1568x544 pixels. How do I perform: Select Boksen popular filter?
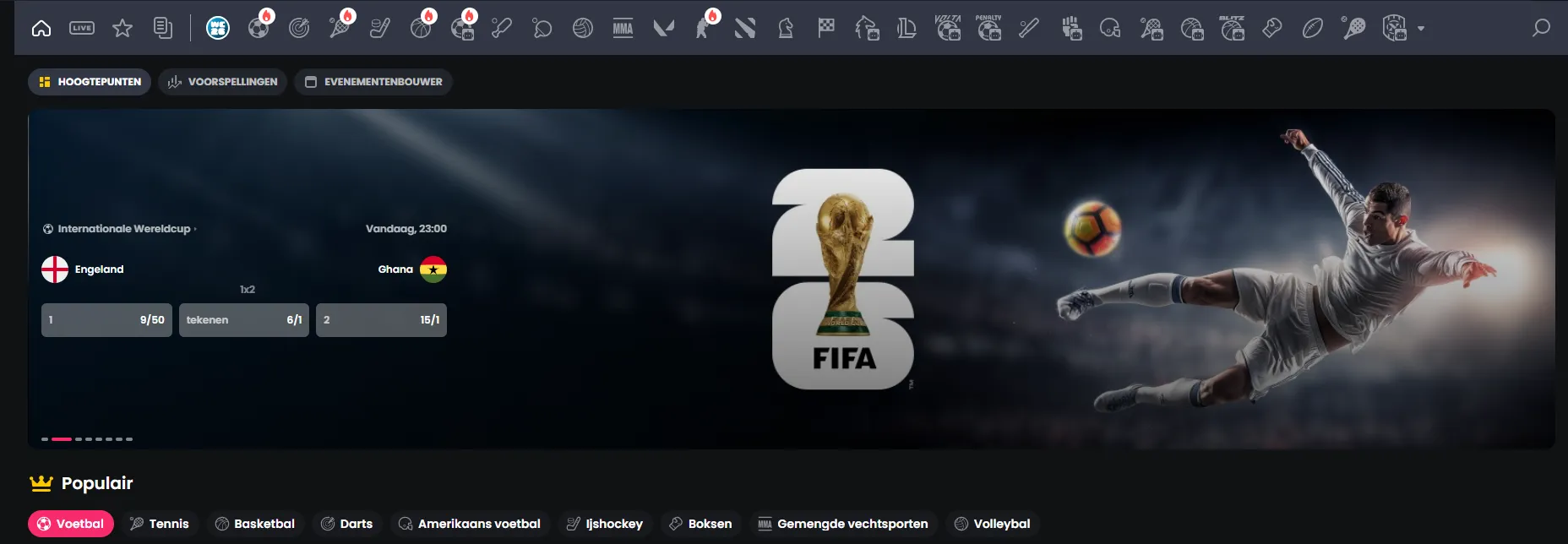coord(700,524)
